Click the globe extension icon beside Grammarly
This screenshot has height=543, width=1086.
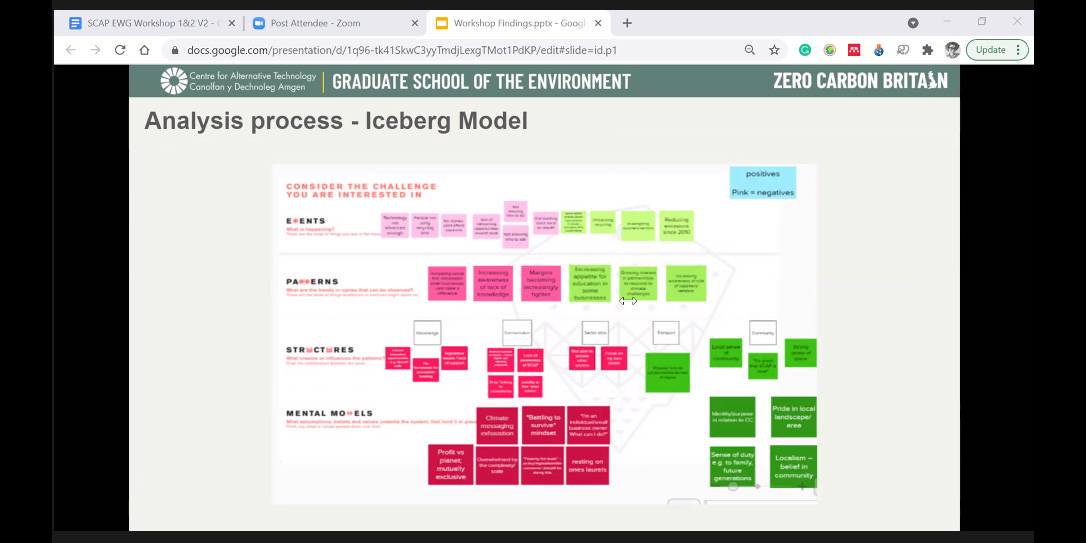829,50
